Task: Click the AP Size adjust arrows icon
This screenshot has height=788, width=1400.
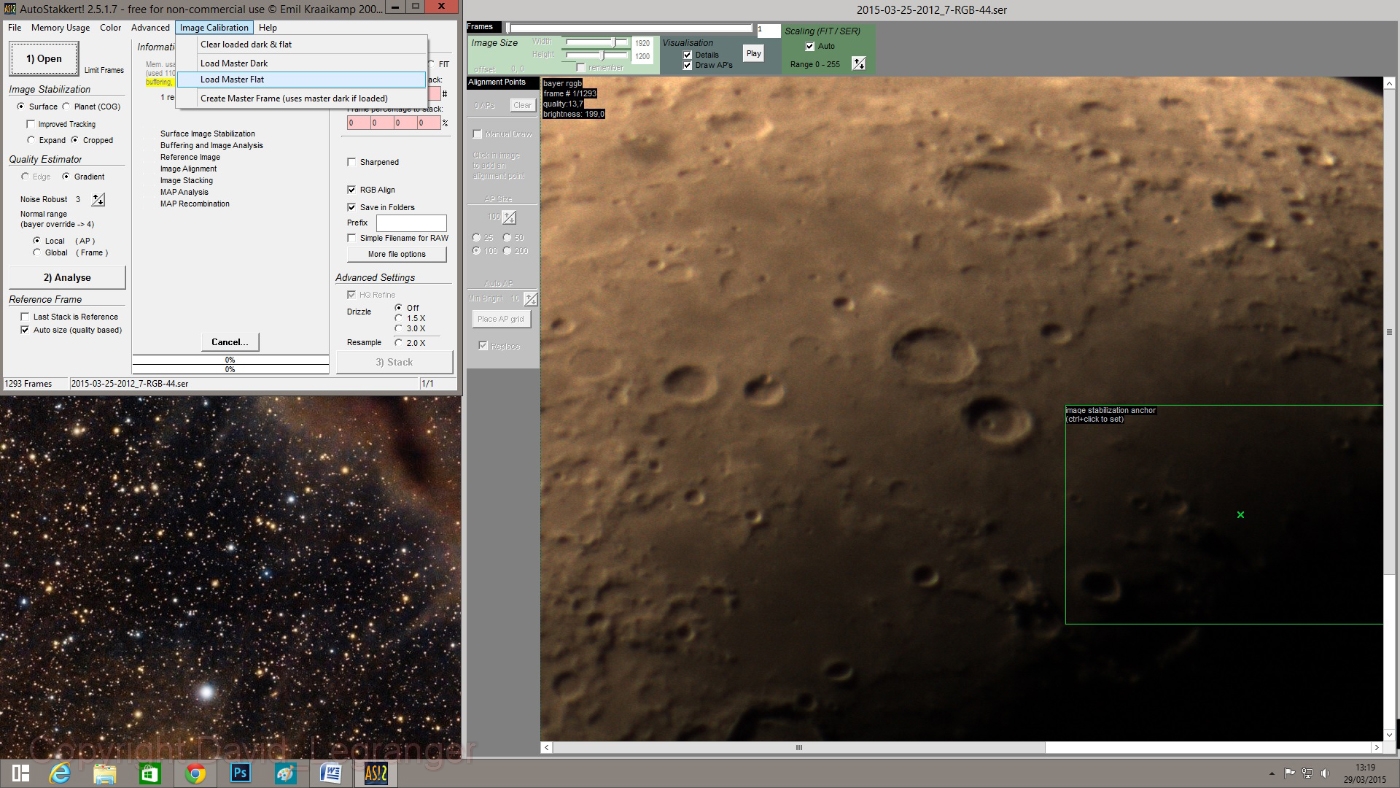Action: pos(509,217)
